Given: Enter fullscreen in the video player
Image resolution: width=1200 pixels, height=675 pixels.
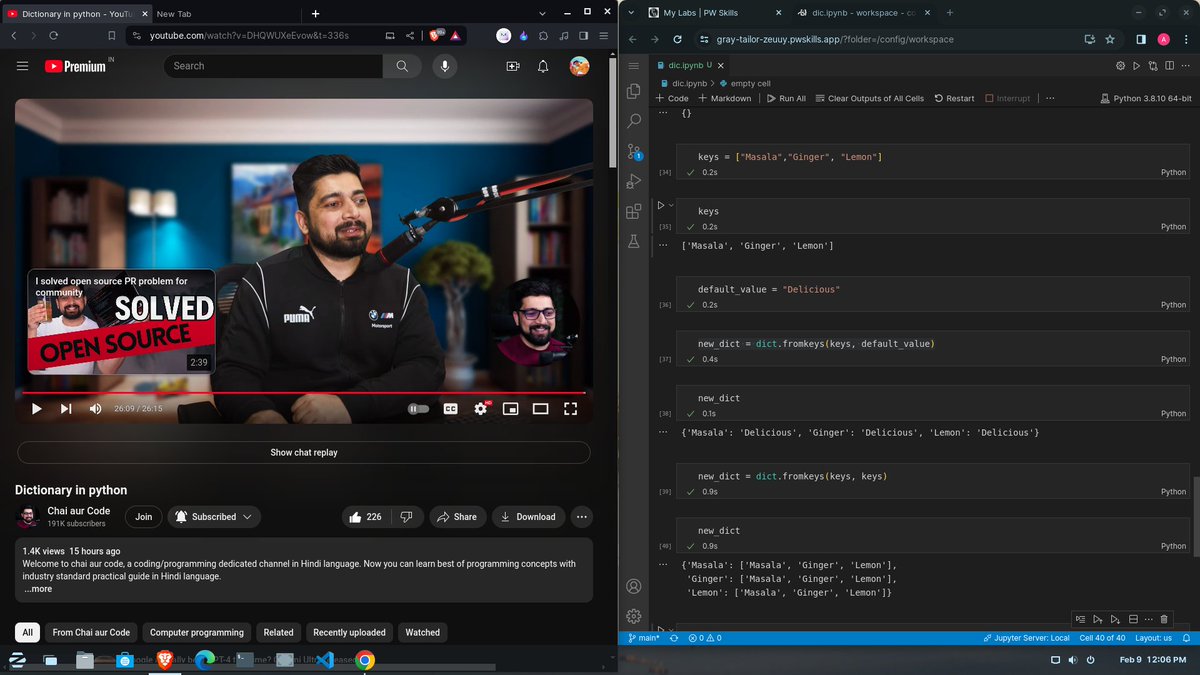Looking at the screenshot, I should (x=571, y=408).
